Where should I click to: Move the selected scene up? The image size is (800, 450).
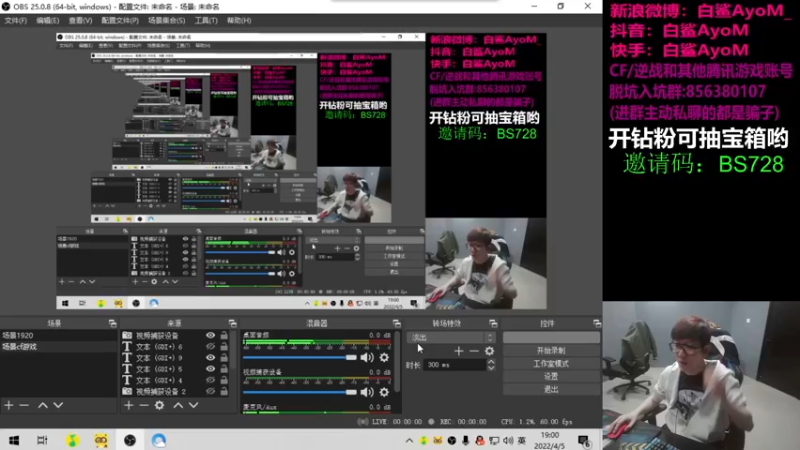[x=43, y=405]
